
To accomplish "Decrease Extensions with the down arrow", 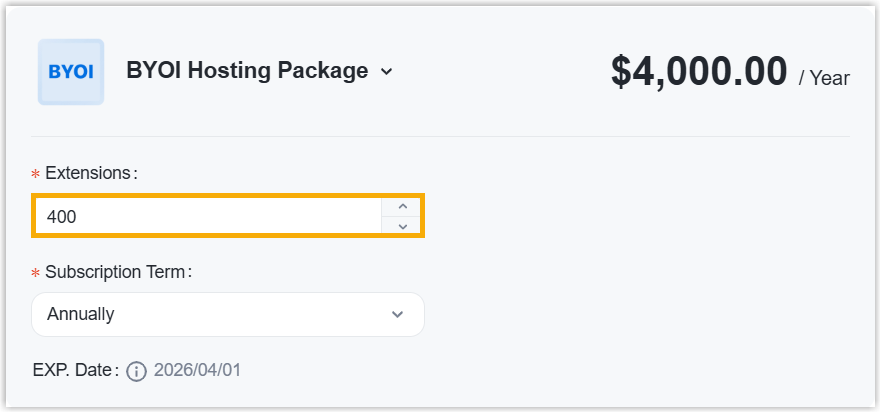I will click(x=402, y=226).
